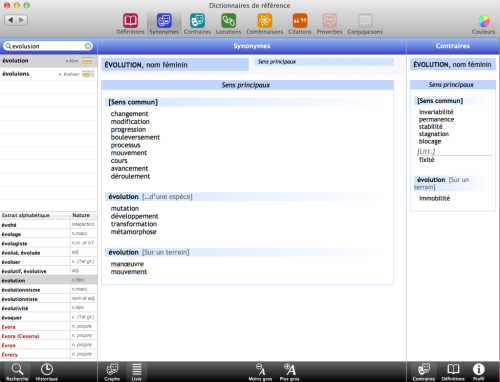The image size is (500, 382).
Task: Select évolutif, évolutive in alphabetical list
Action: click(x=49, y=271)
